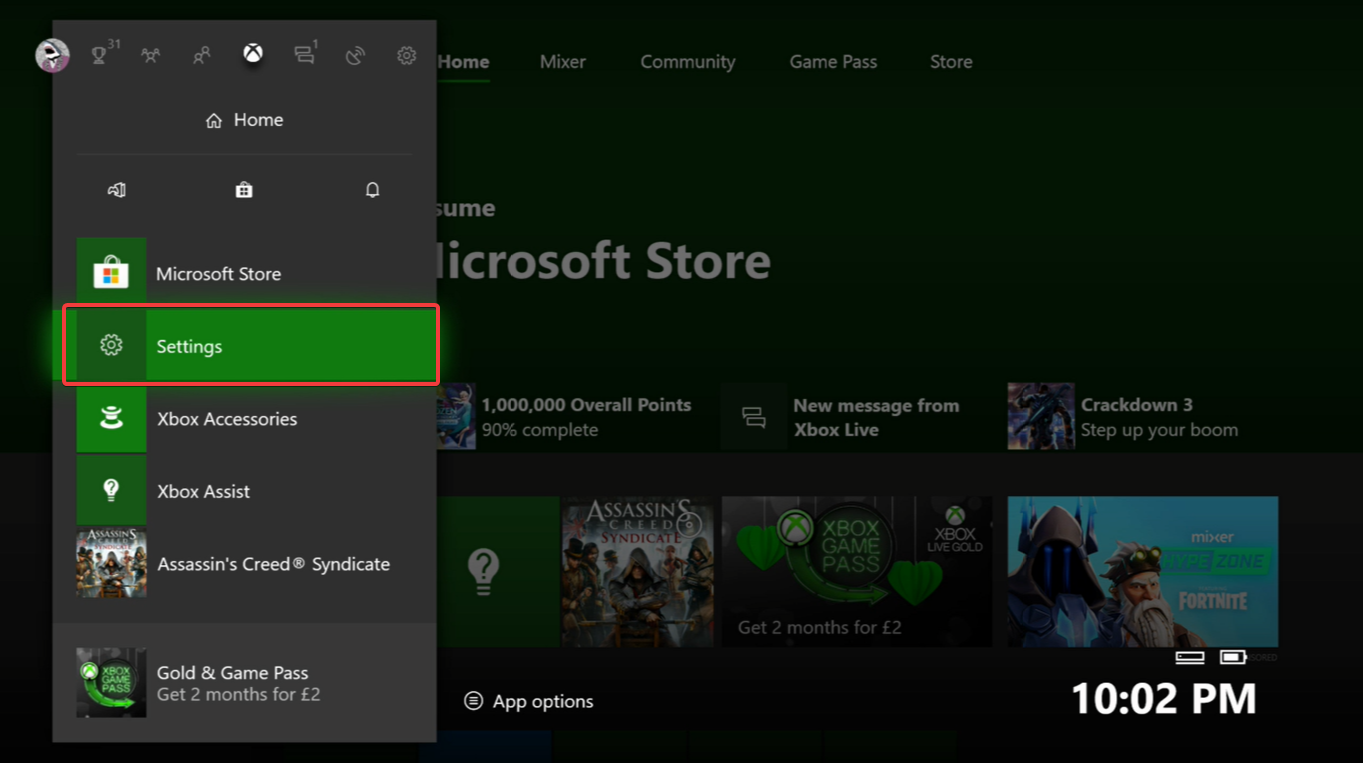This screenshot has width=1363, height=763.
Task: Switch to the Store tab
Action: (x=951, y=62)
